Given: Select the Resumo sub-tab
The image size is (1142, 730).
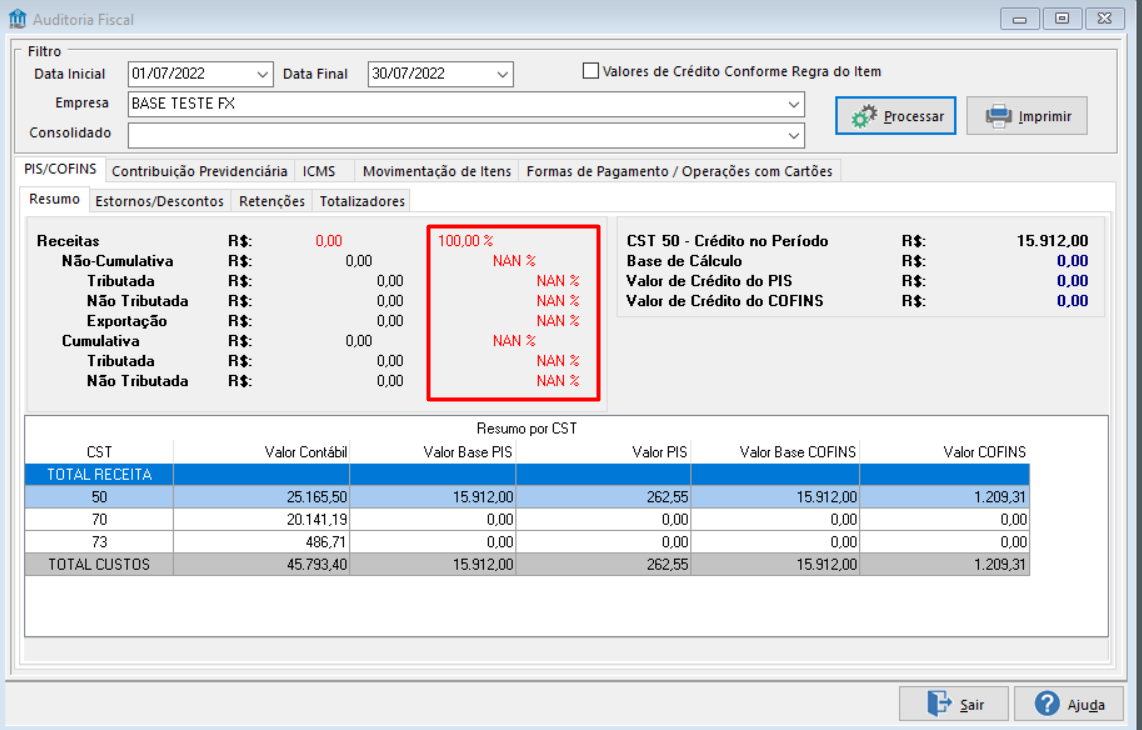Looking at the screenshot, I should pyautogui.click(x=55, y=199).
